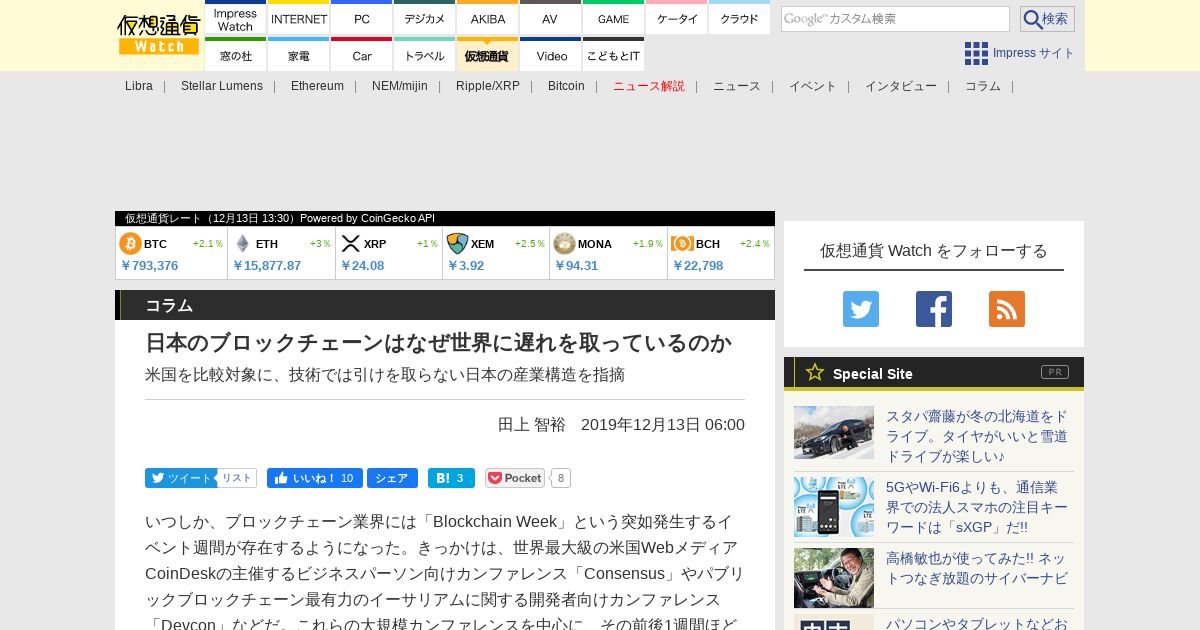The width and height of the screenshot is (1200, 630).
Task: Click the XRP coin icon
Action: [350, 244]
